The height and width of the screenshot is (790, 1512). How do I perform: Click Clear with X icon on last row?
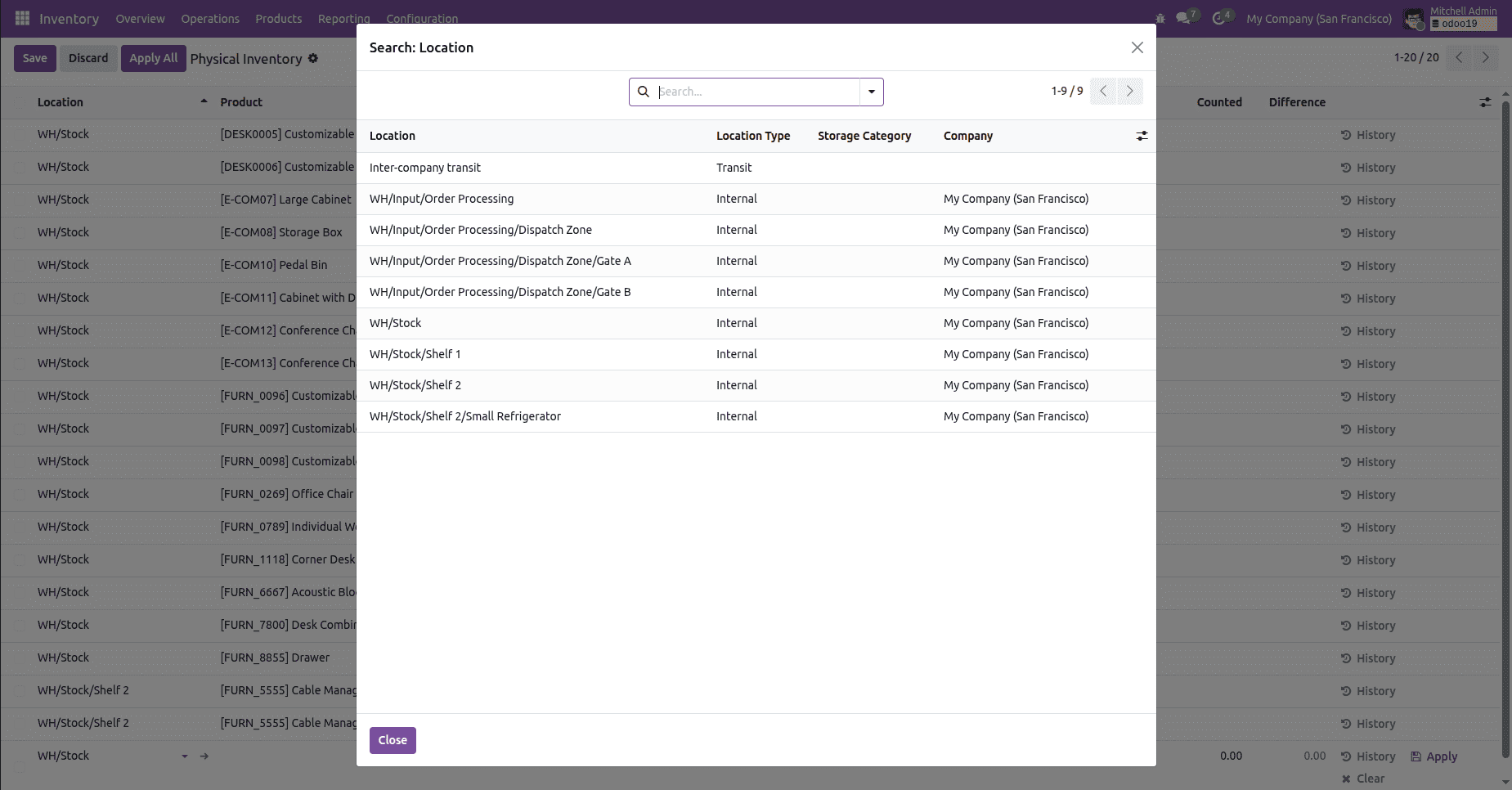tap(1363, 779)
